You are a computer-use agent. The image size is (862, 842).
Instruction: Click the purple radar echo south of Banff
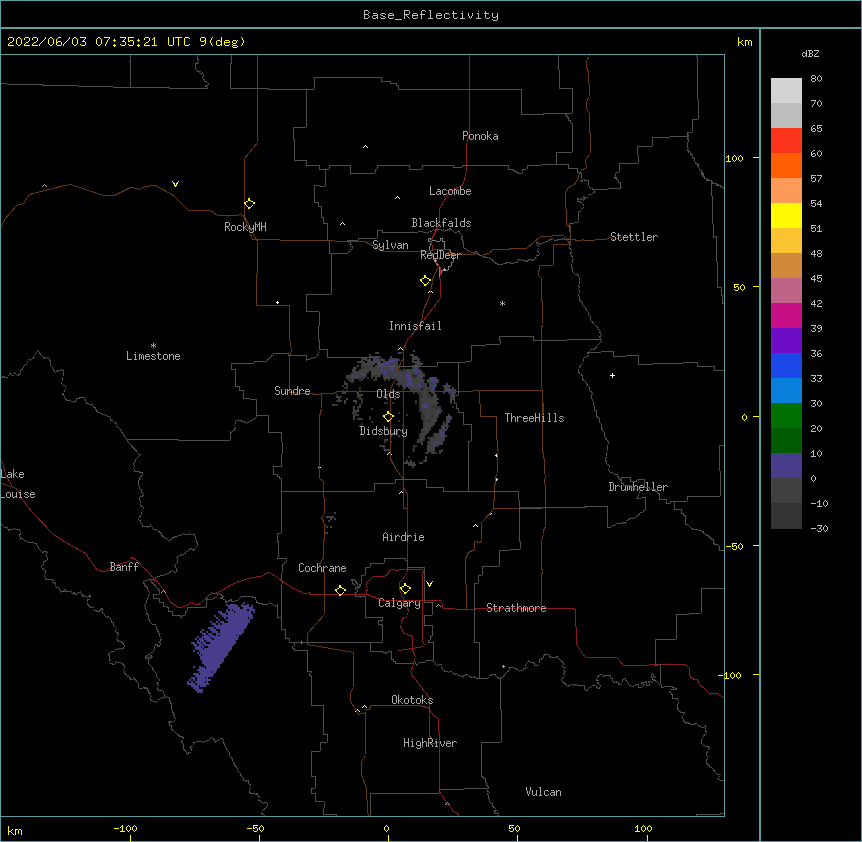pos(221,646)
